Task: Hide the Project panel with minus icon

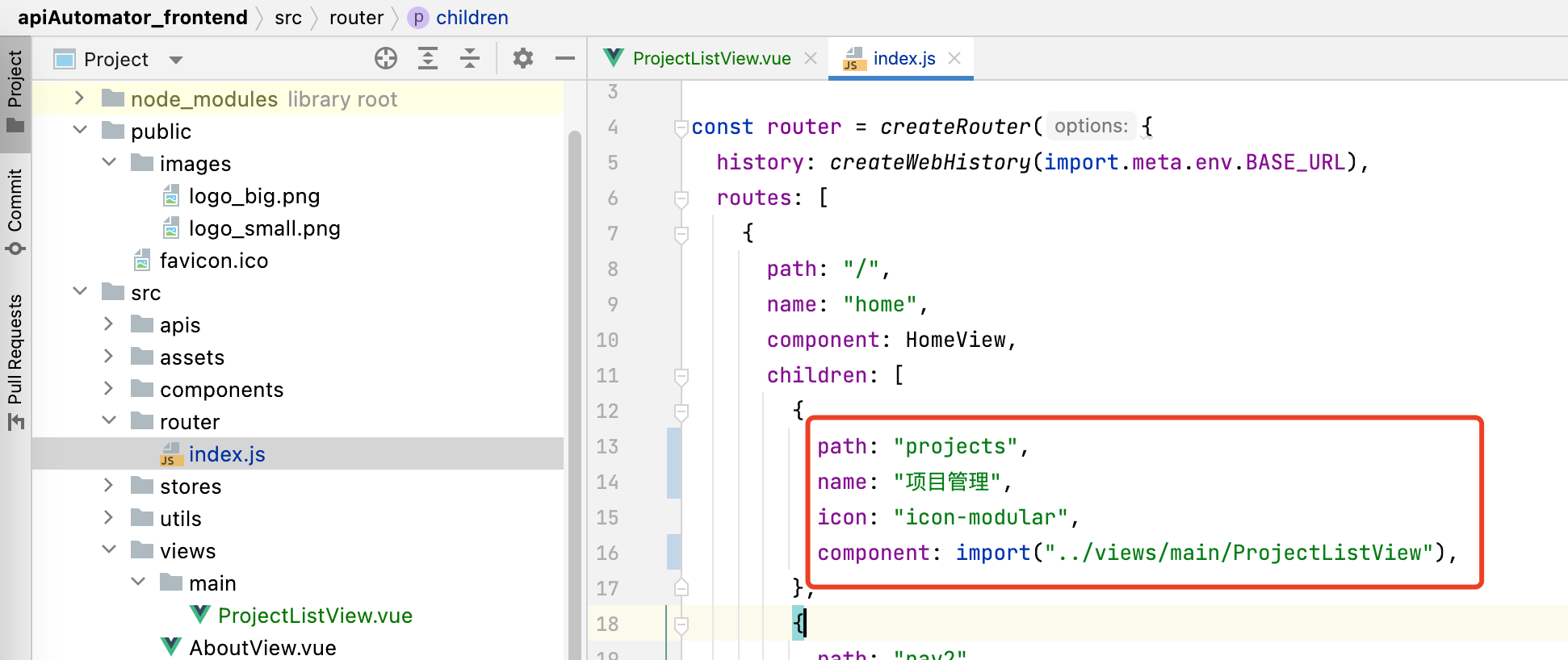Action: click(x=565, y=58)
